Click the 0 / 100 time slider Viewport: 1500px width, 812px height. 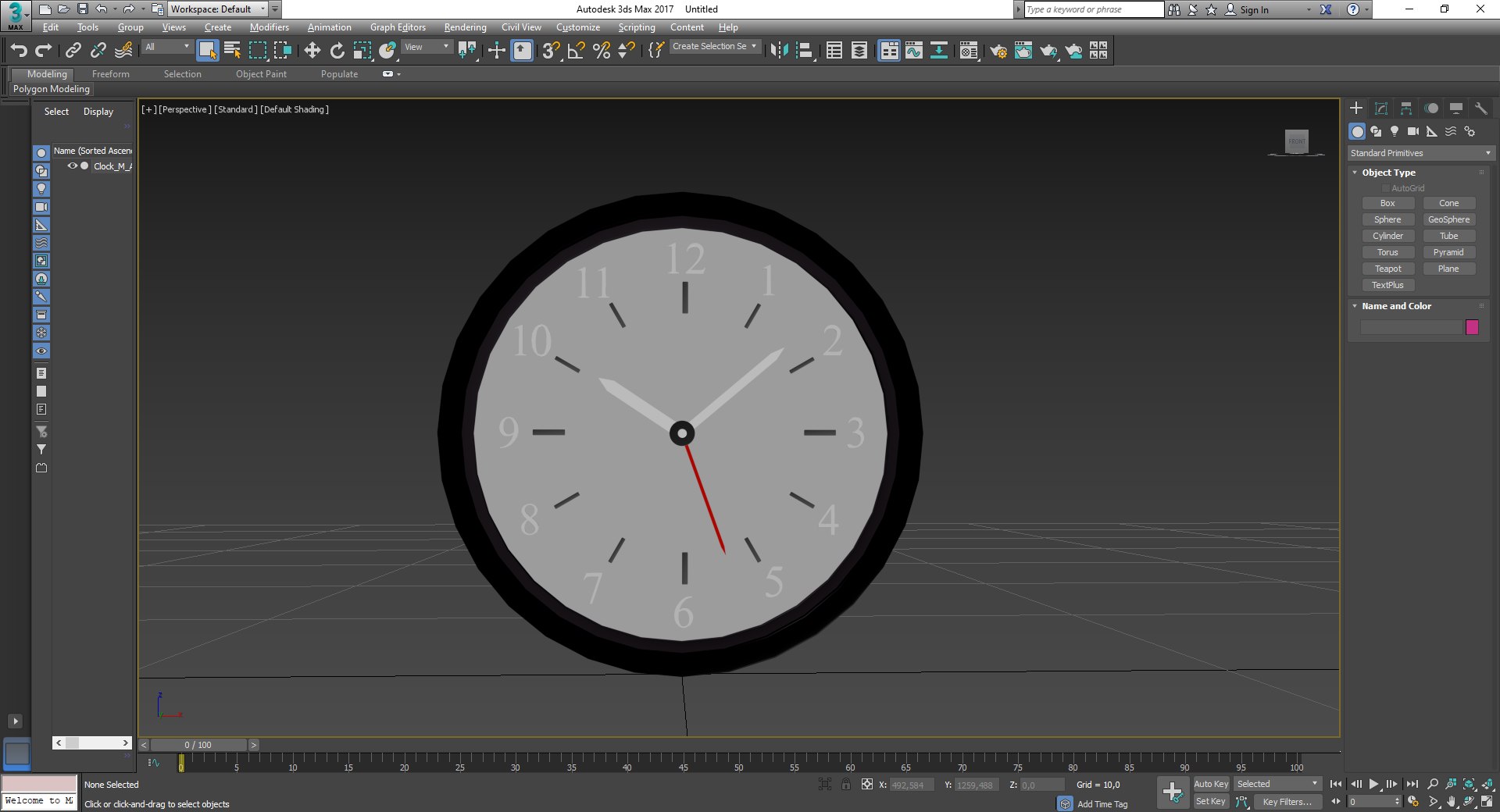198,745
